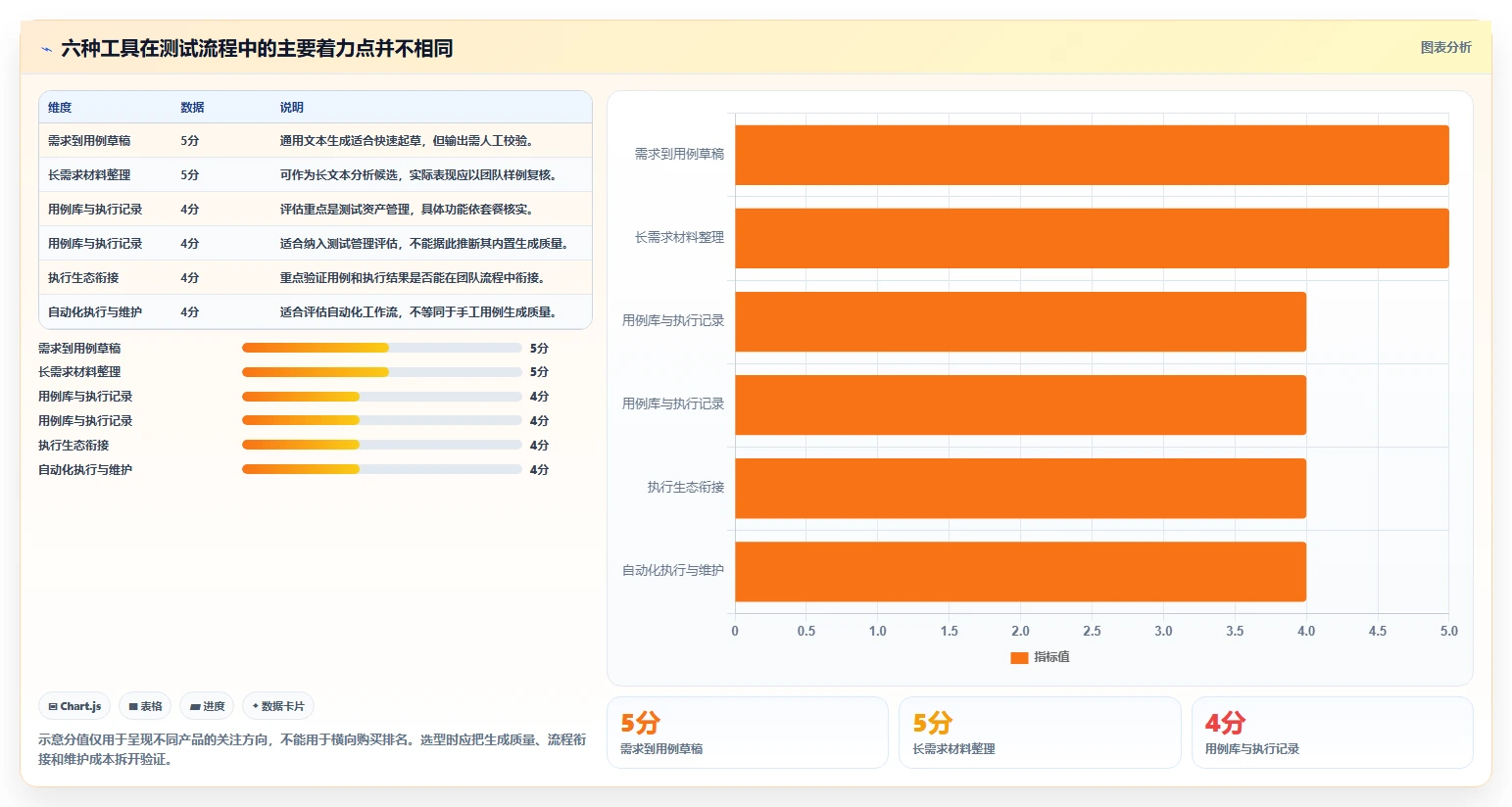Click the 需求到用例草稿 progress bar
Image resolution: width=1512 pixels, height=807 pixels.
click(x=382, y=348)
